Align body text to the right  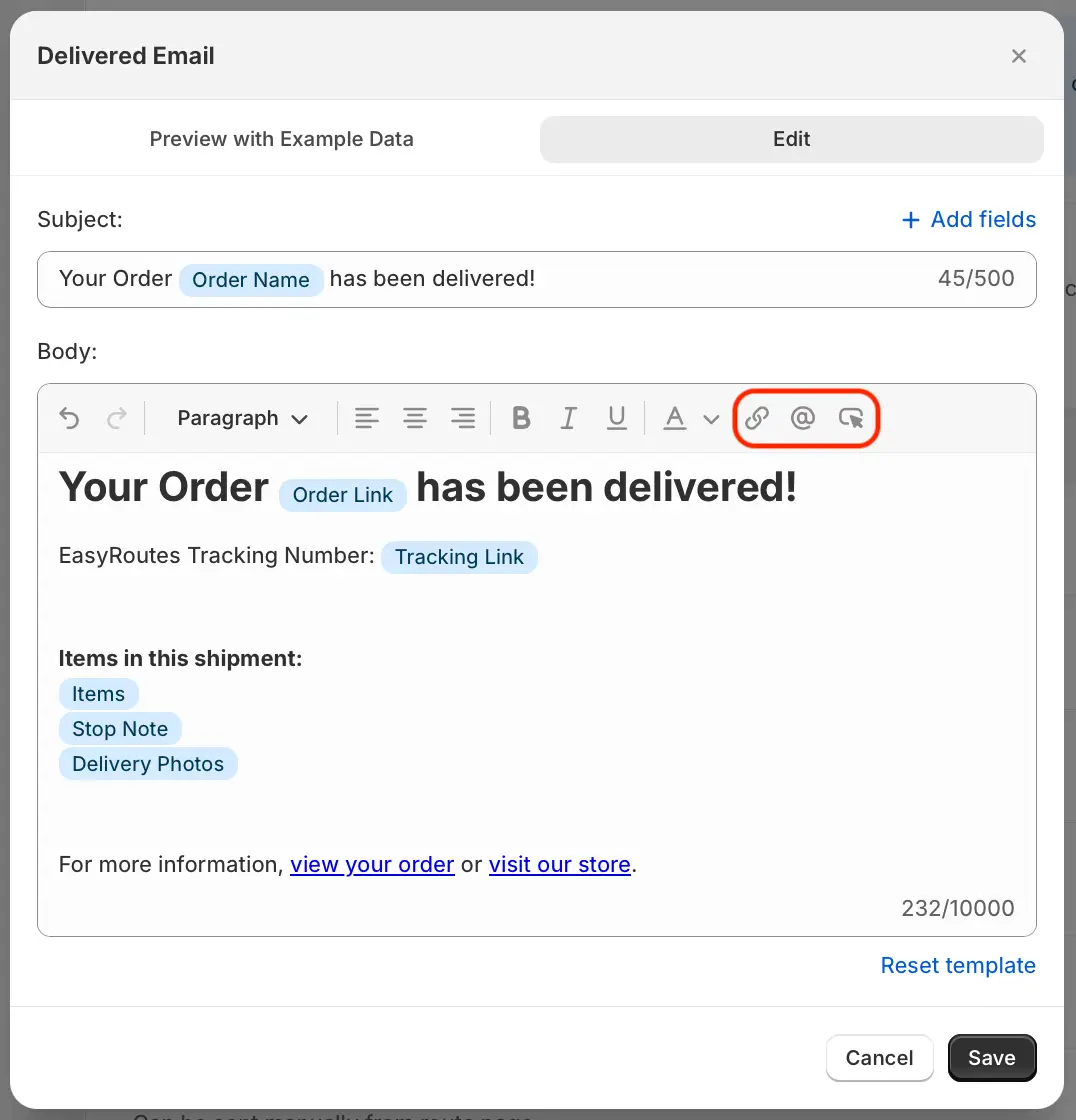pyautogui.click(x=463, y=418)
